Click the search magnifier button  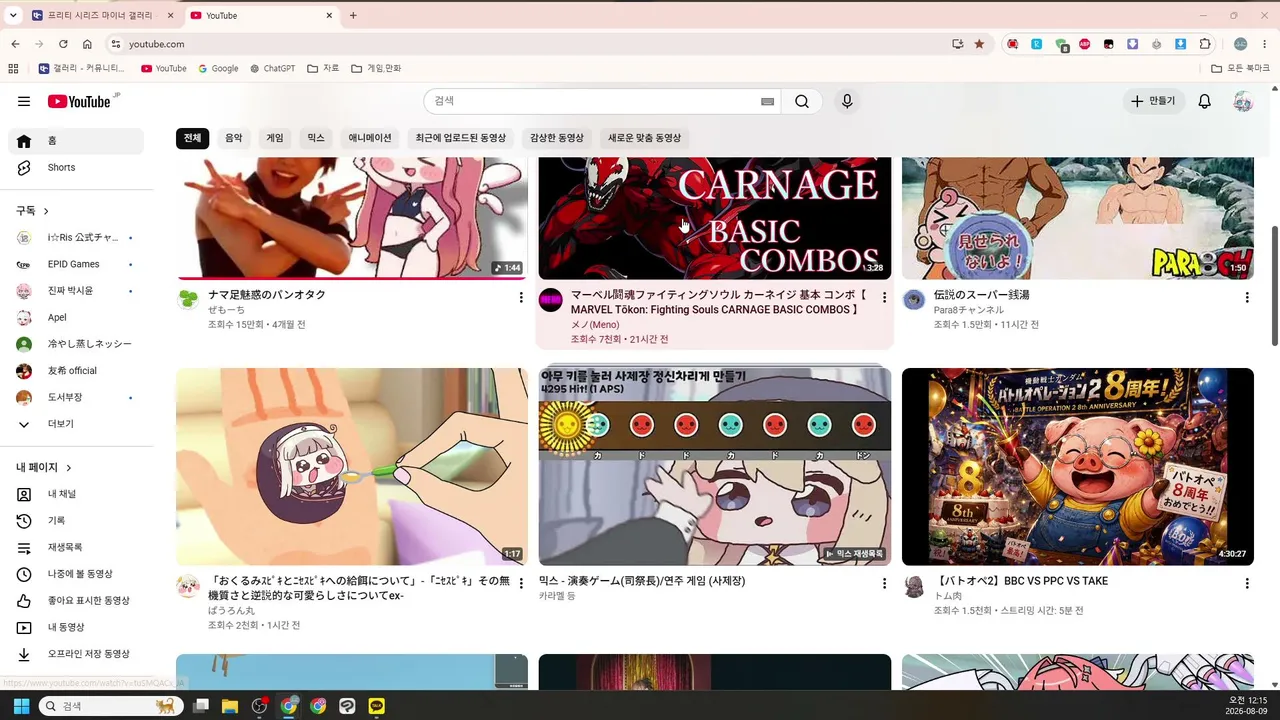[x=802, y=101]
